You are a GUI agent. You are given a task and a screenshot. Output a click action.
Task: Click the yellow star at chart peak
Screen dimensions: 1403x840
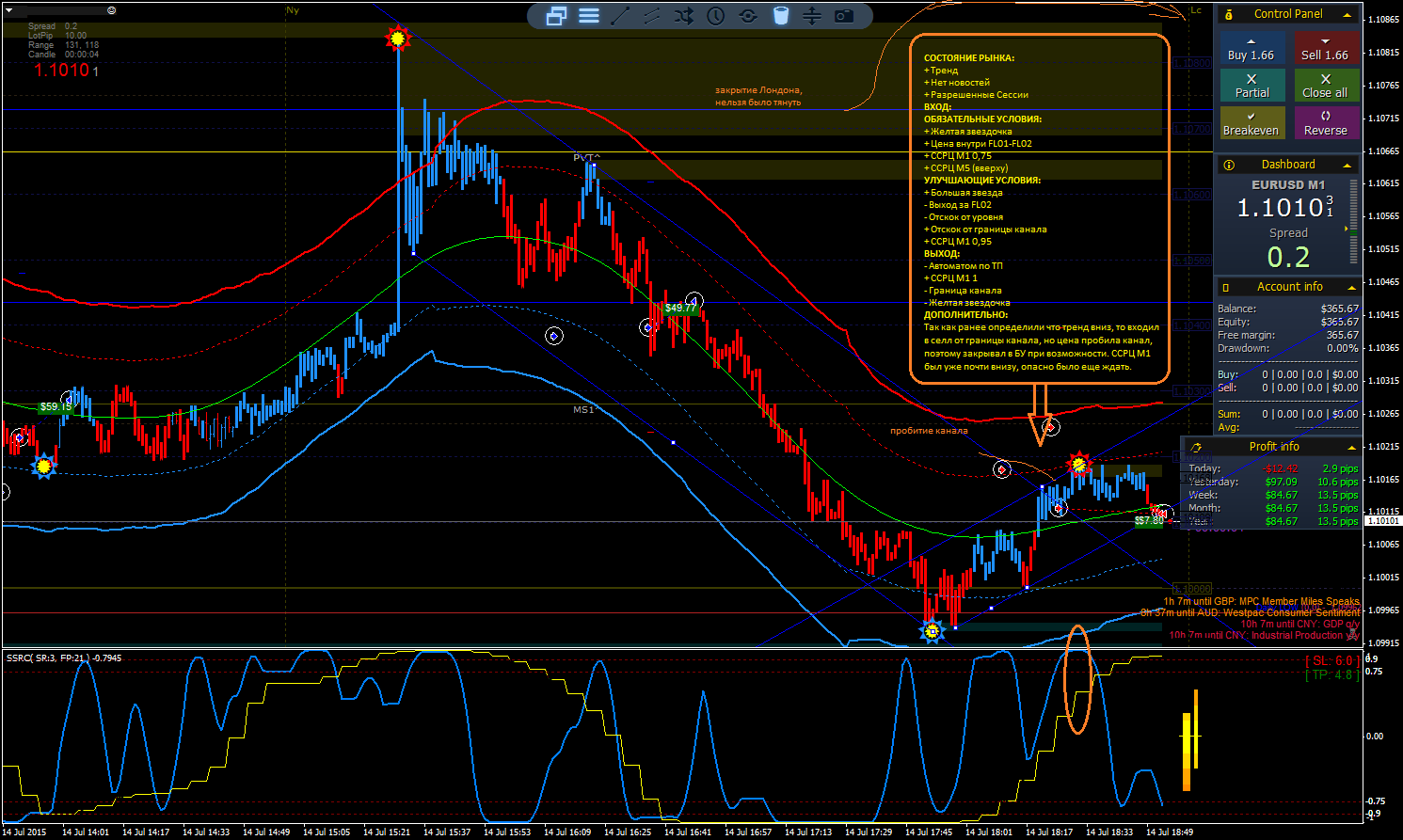coord(398,39)
